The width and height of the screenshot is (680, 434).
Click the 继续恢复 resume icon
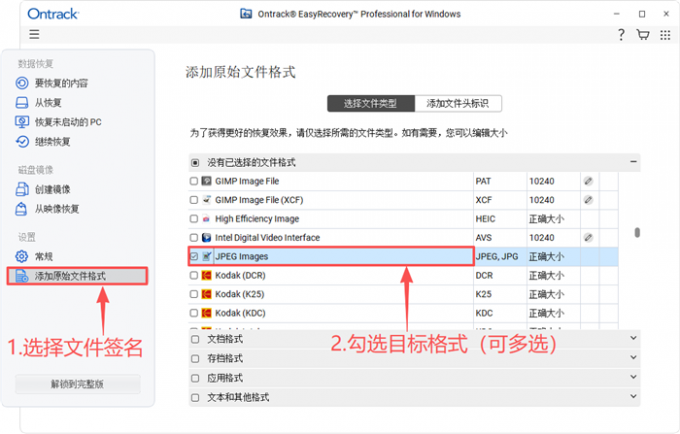(x=22, y=142)
